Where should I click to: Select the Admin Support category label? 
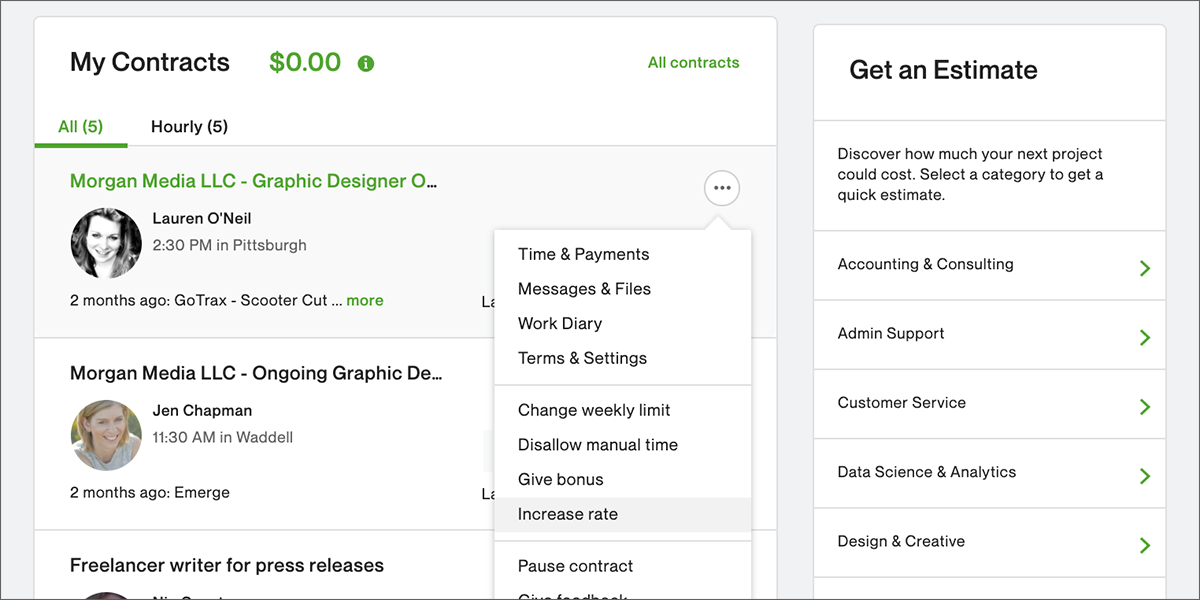891,333
